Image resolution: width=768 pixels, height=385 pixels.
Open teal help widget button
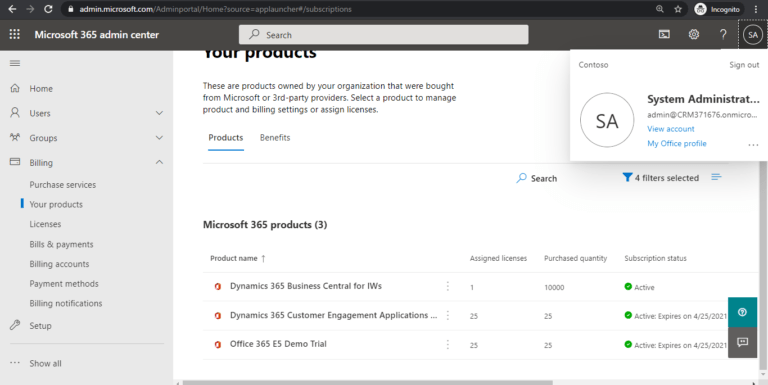pyautogui.click(x=743, y=312)
